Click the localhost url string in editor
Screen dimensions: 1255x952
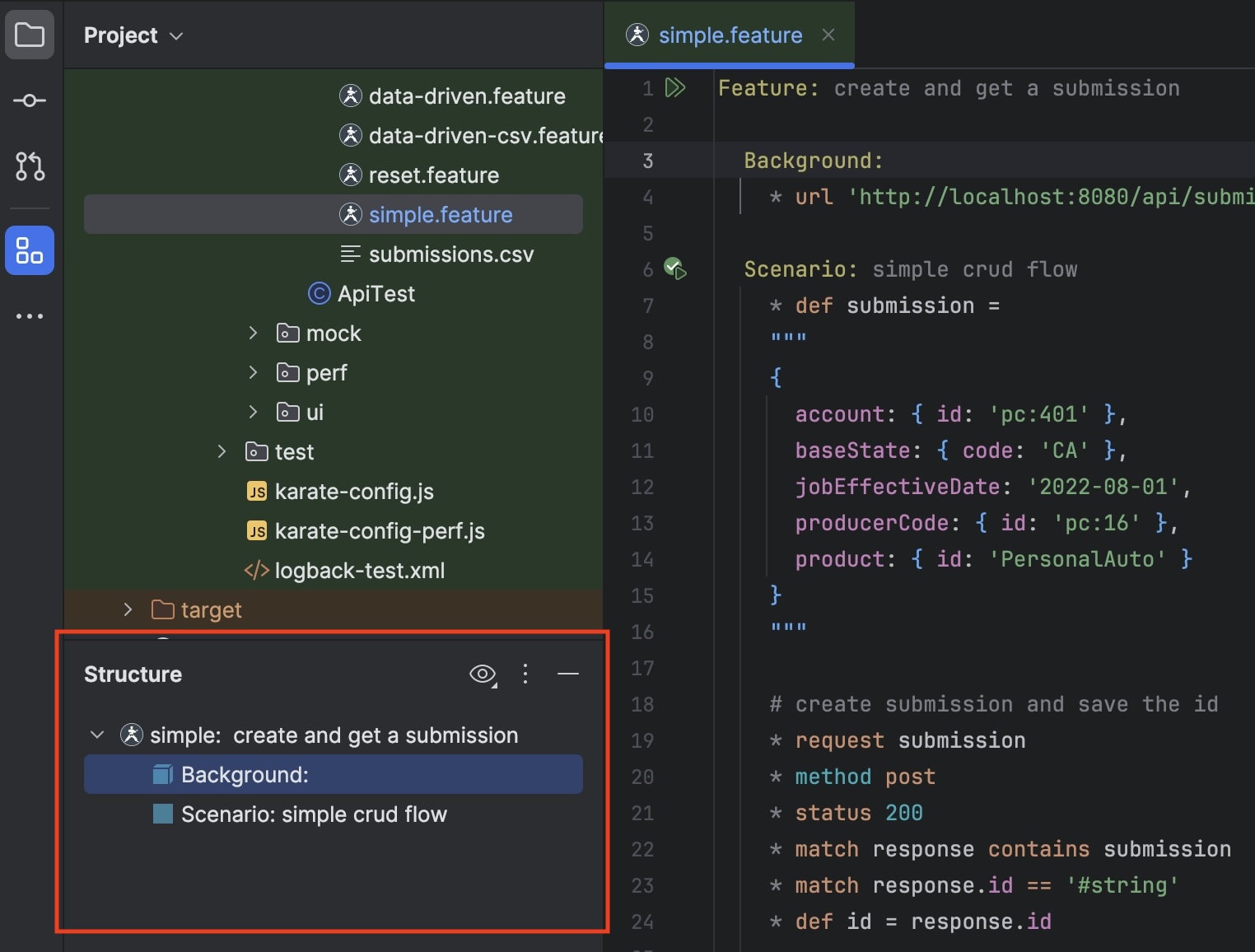pyautogui.click(x=1051, y=197)
